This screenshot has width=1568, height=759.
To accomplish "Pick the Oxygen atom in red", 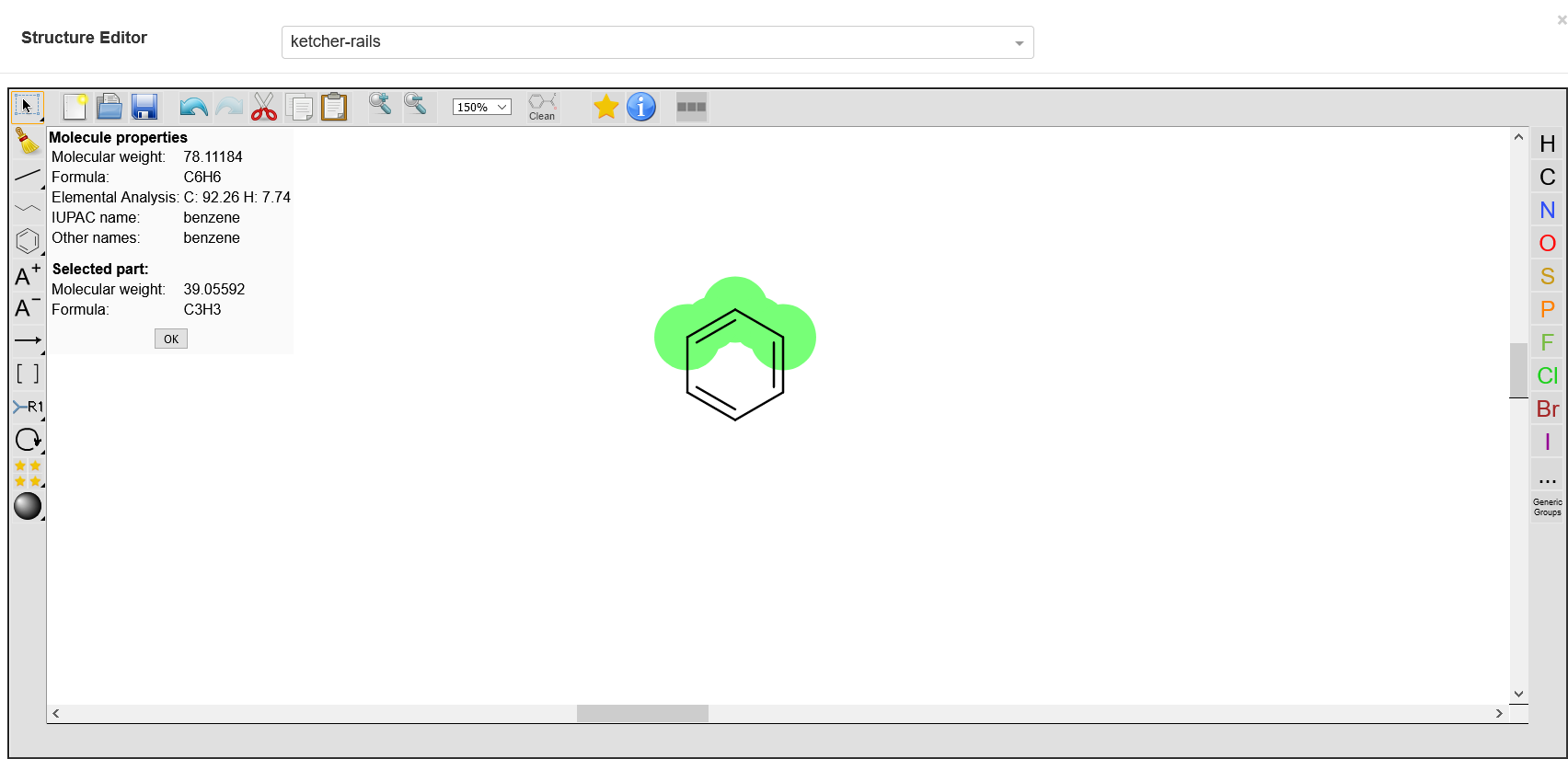I will click(x=1547, y=244).
